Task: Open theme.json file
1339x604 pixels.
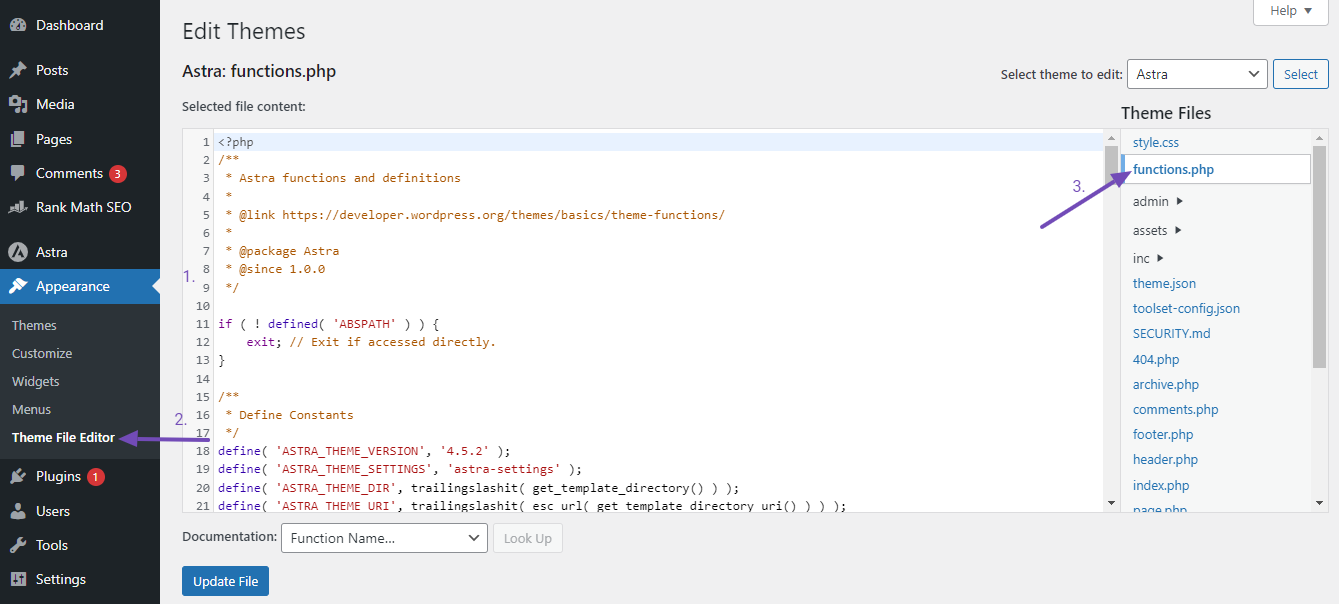Action: (x=1164, y=283)
